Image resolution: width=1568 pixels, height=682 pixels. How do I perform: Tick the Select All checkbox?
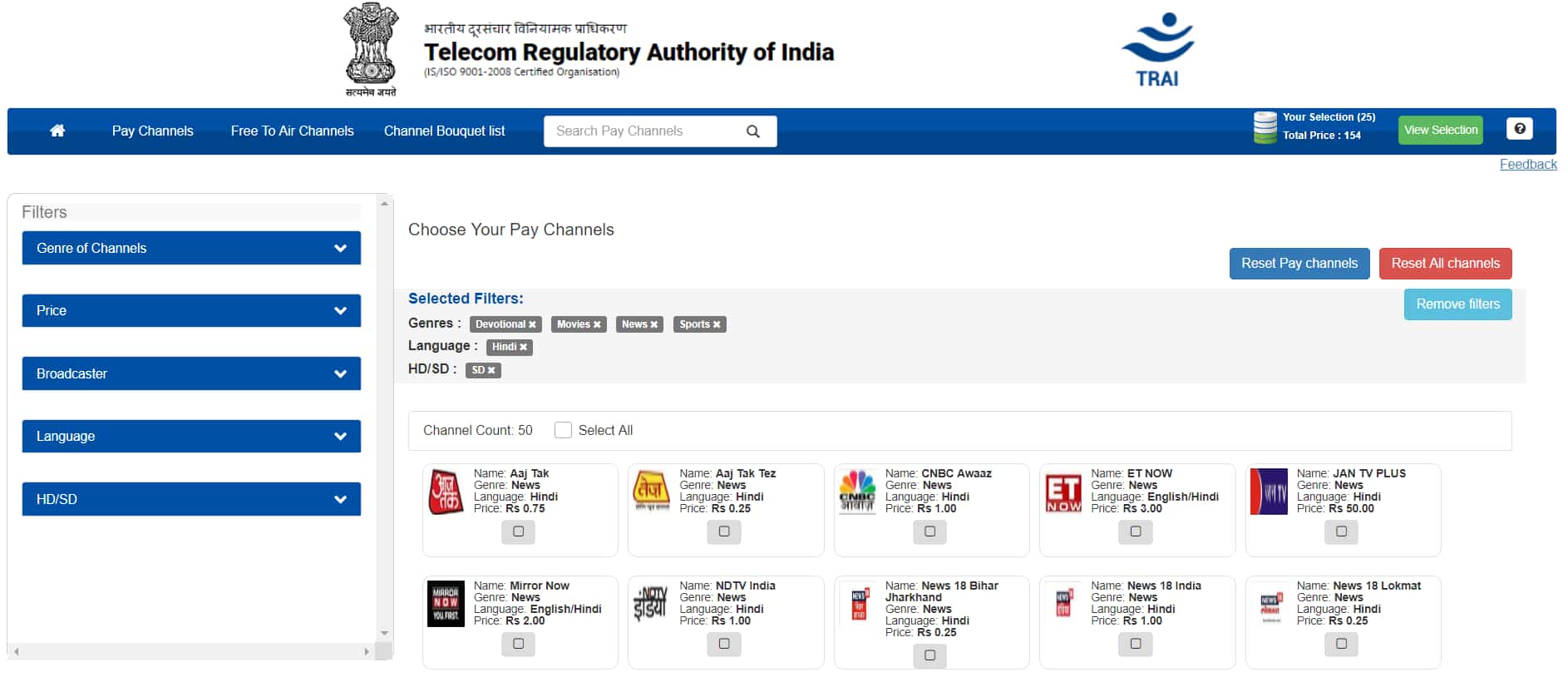click(x=563, y=430)
